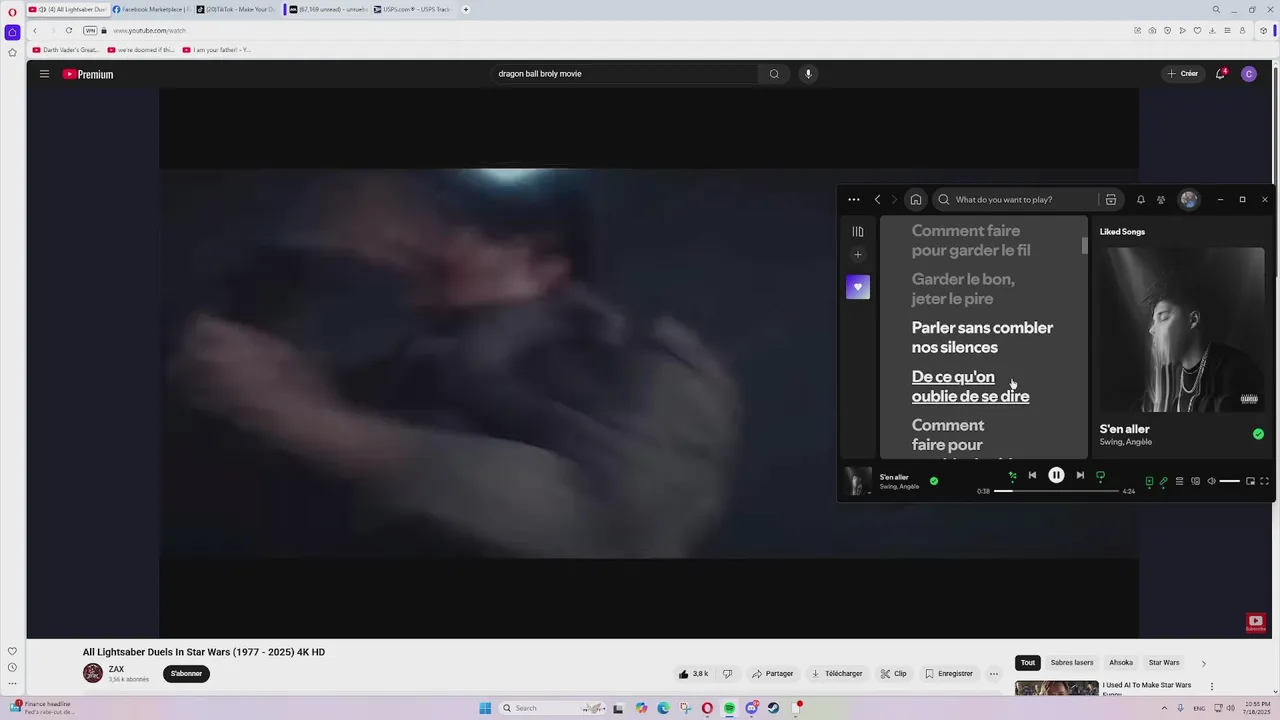
Task: Click the Clip button under video
Action: point(893,674)
